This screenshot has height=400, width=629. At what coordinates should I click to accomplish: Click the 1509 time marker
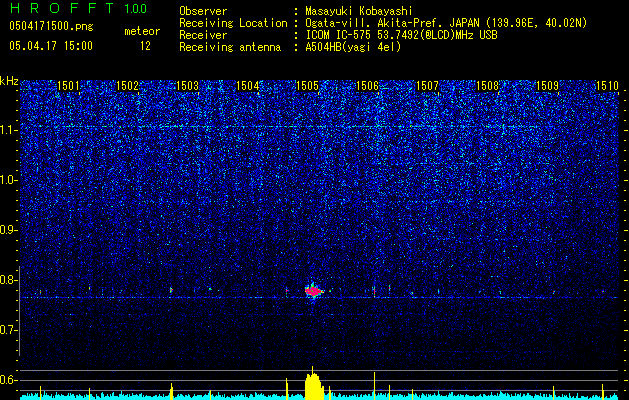pyautogui.click(x=547, y=86)
